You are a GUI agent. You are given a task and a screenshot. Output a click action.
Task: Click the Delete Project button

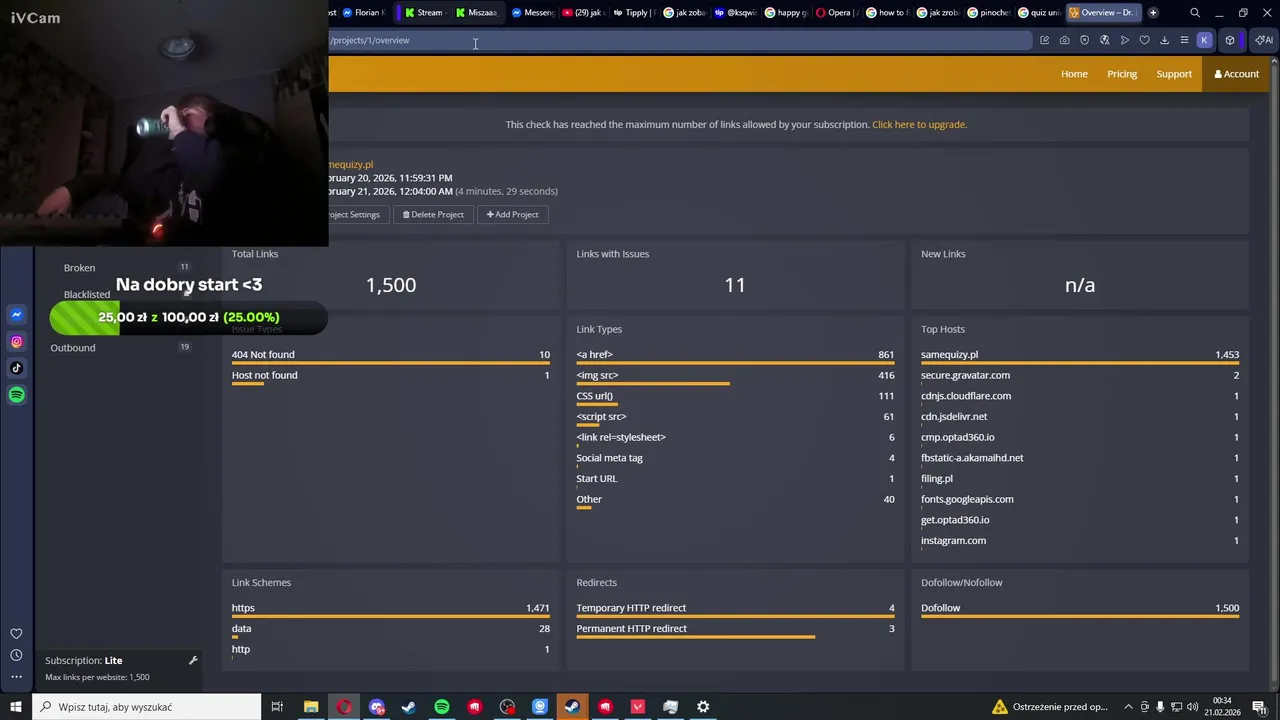(x=433, y=214)
